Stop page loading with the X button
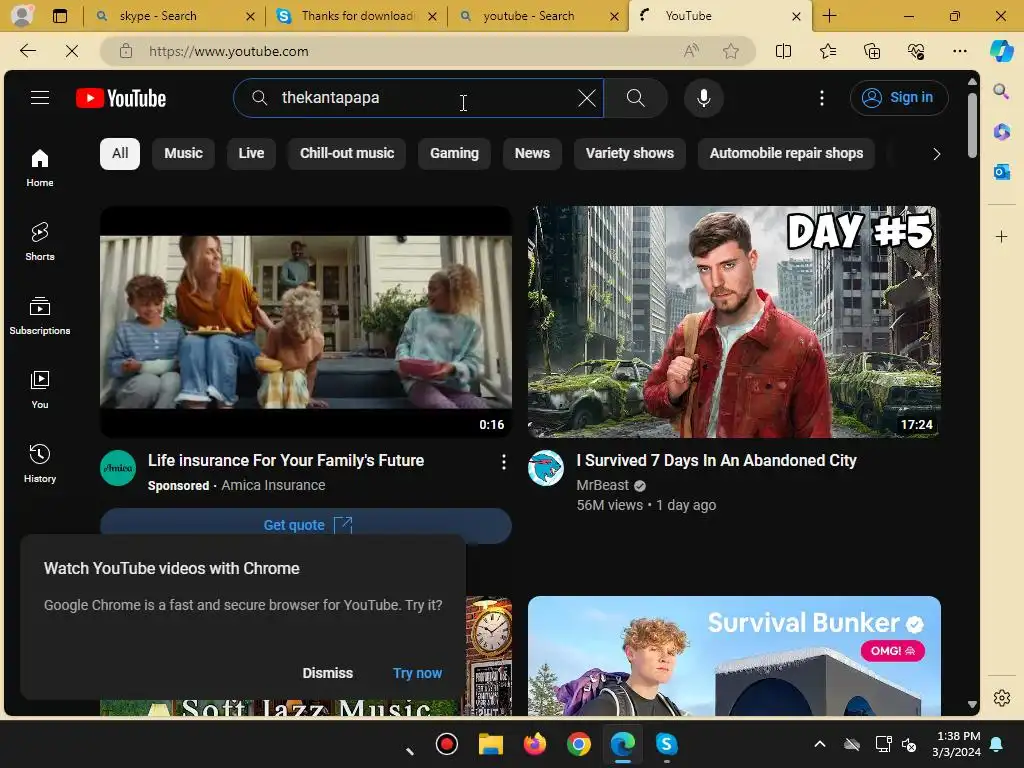Viewport: 1024px width, 768px height. tap(72, 51)
